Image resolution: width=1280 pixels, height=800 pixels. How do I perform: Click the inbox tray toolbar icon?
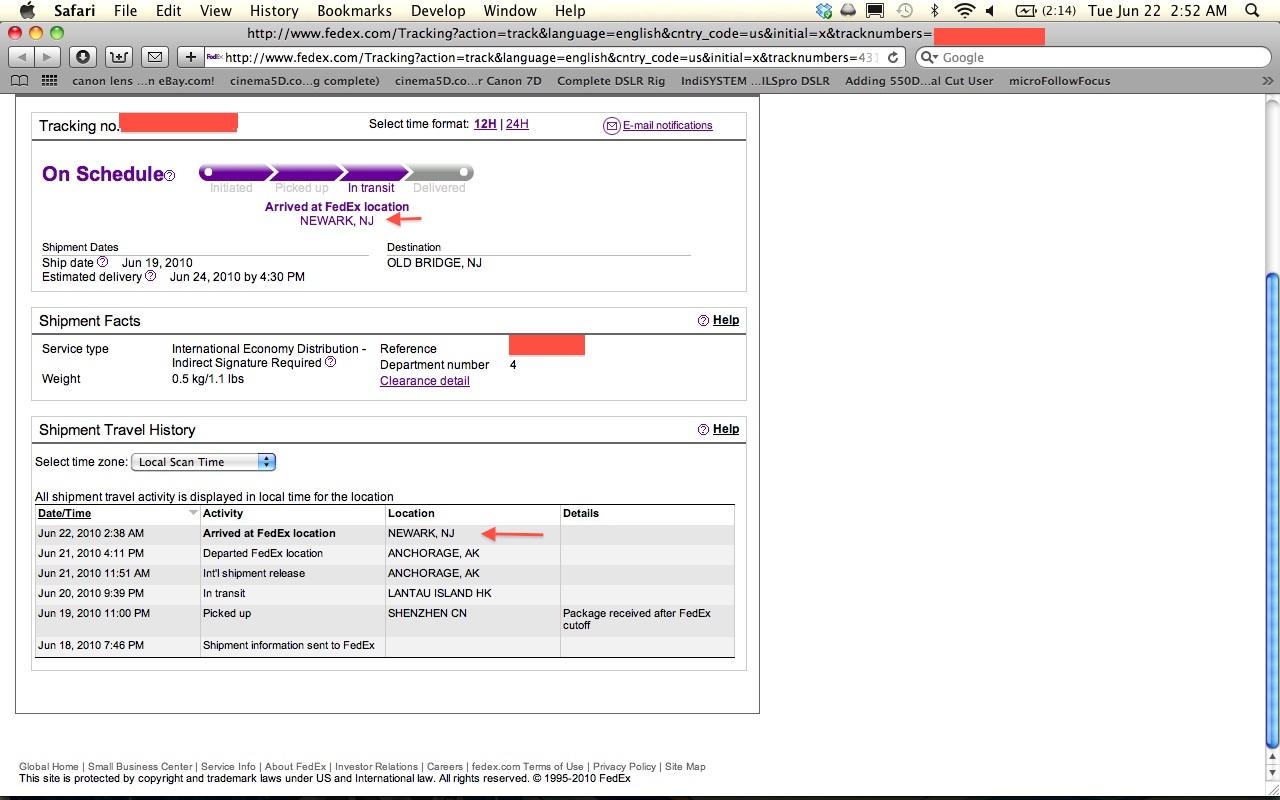coord(118,57)
